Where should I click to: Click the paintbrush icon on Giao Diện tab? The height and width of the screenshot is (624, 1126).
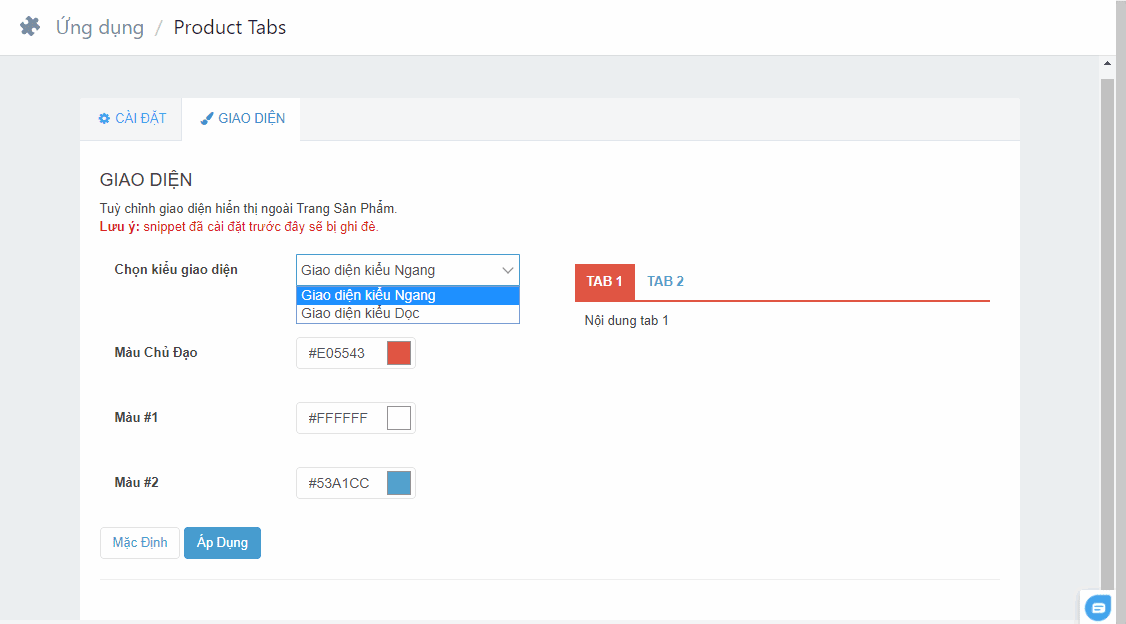tap(207, 118)
